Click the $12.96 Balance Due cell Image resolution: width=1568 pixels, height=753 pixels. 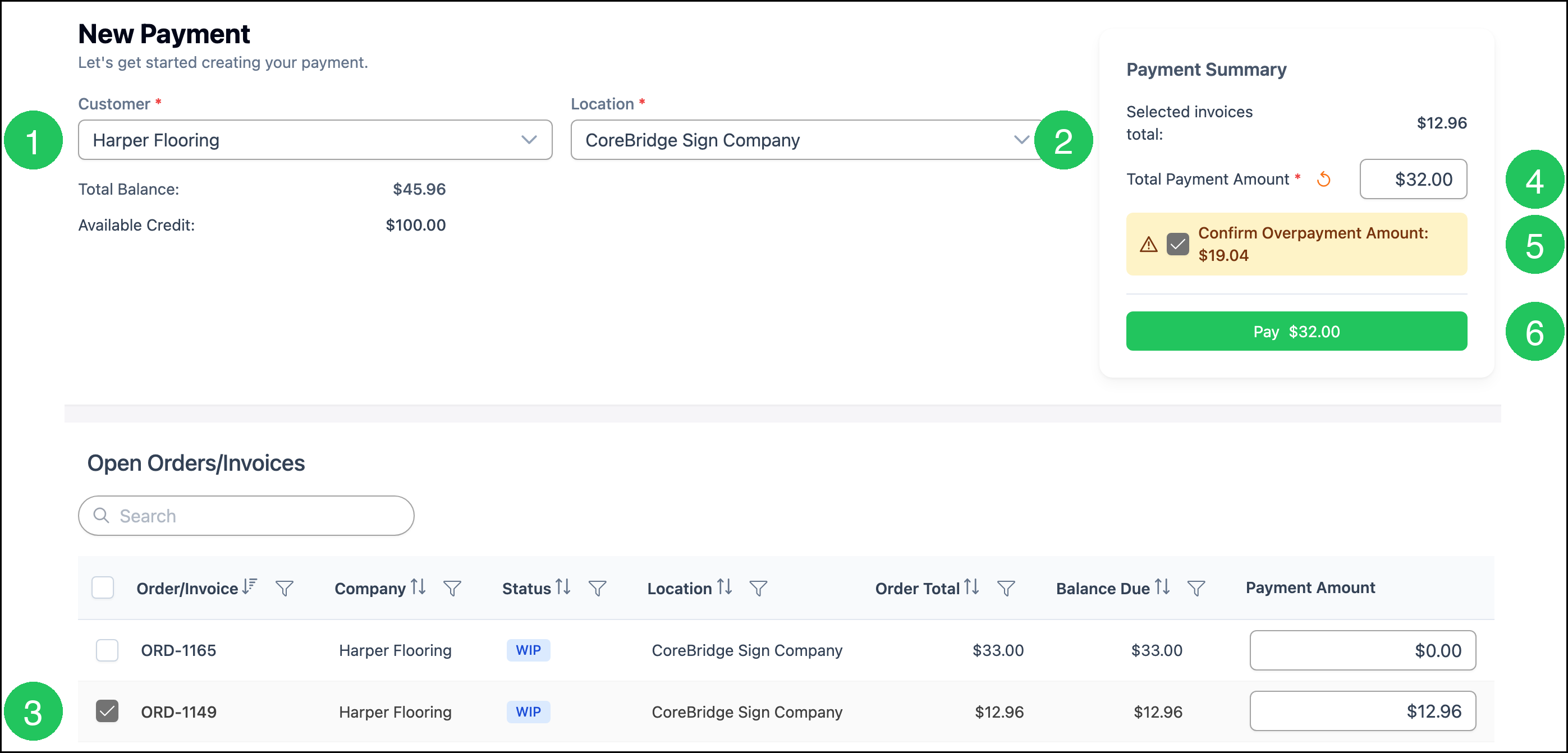(x=1158, y=711)
